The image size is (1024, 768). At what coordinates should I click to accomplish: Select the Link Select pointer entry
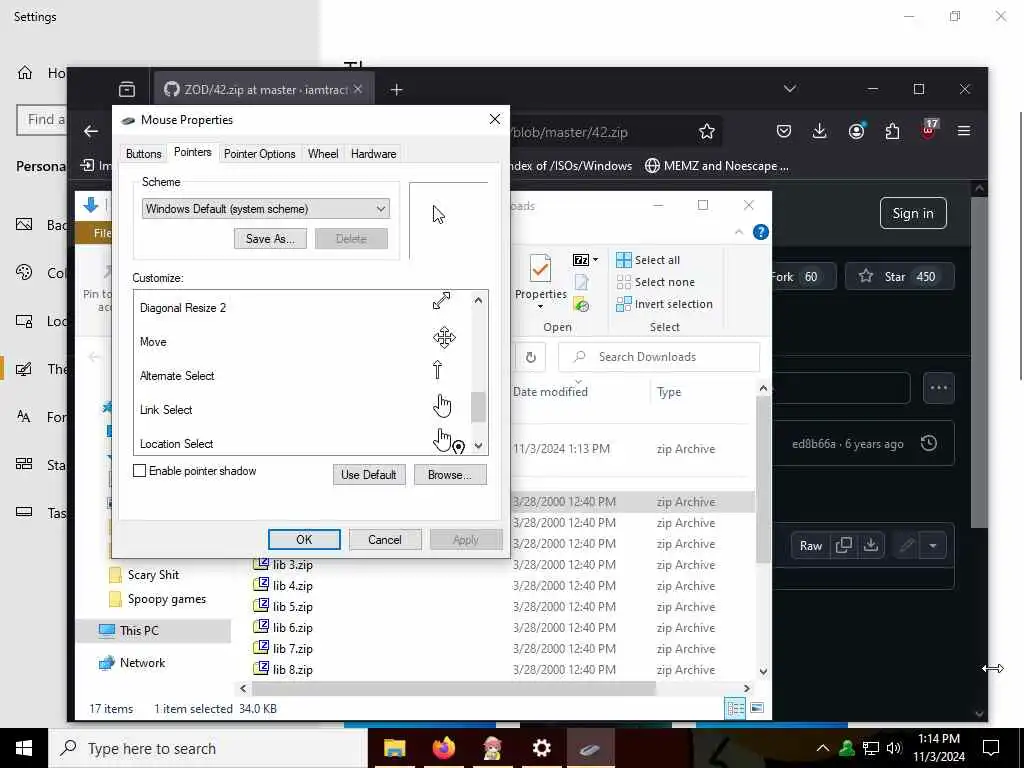tap(301, 409)
